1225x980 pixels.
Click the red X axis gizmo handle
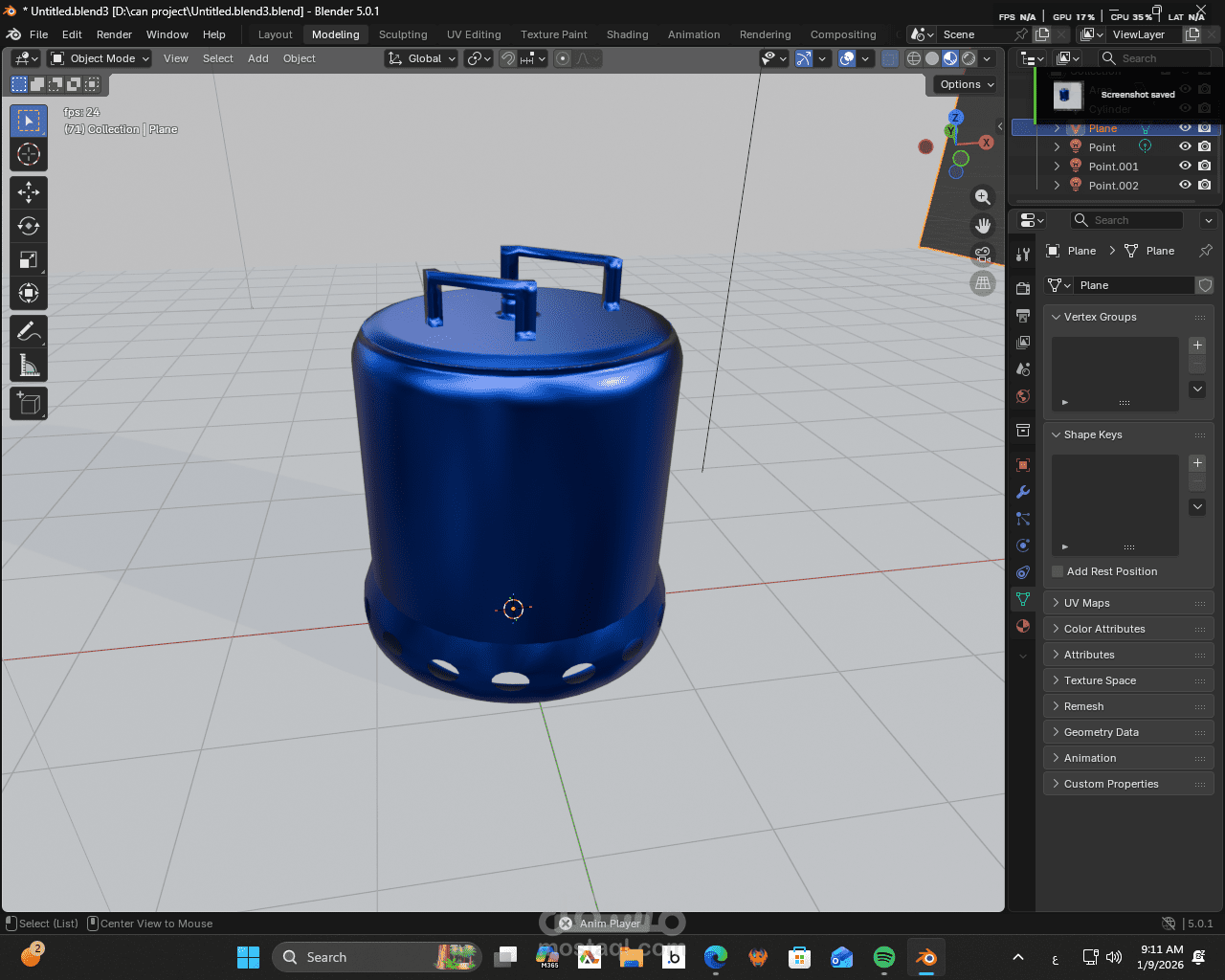pyautogui.click(x=987, y=143)
